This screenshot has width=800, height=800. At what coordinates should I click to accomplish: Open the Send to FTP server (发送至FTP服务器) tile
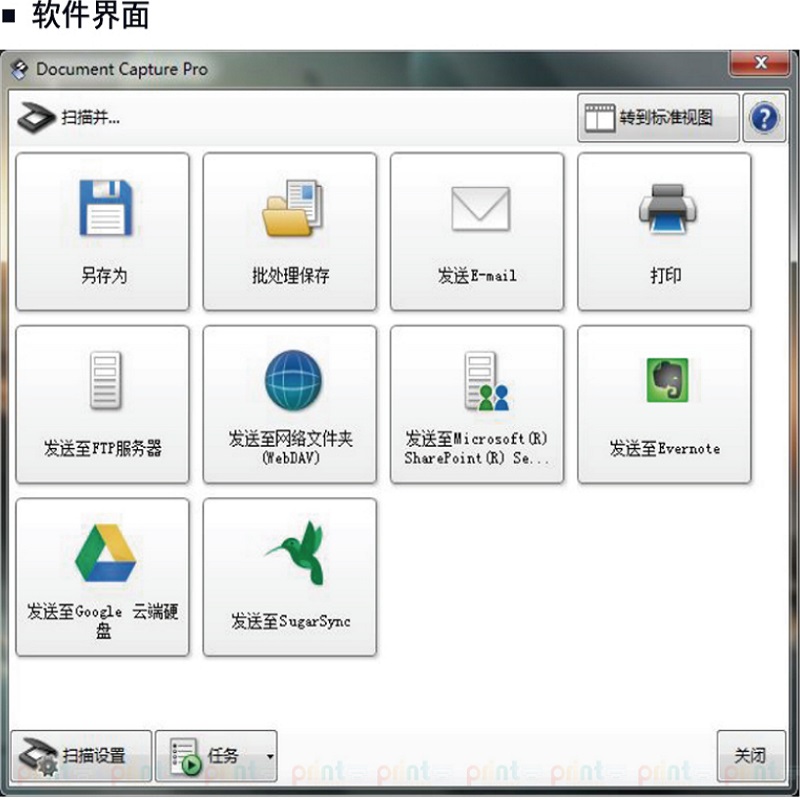pyautogui.click(x=103, y=405)
